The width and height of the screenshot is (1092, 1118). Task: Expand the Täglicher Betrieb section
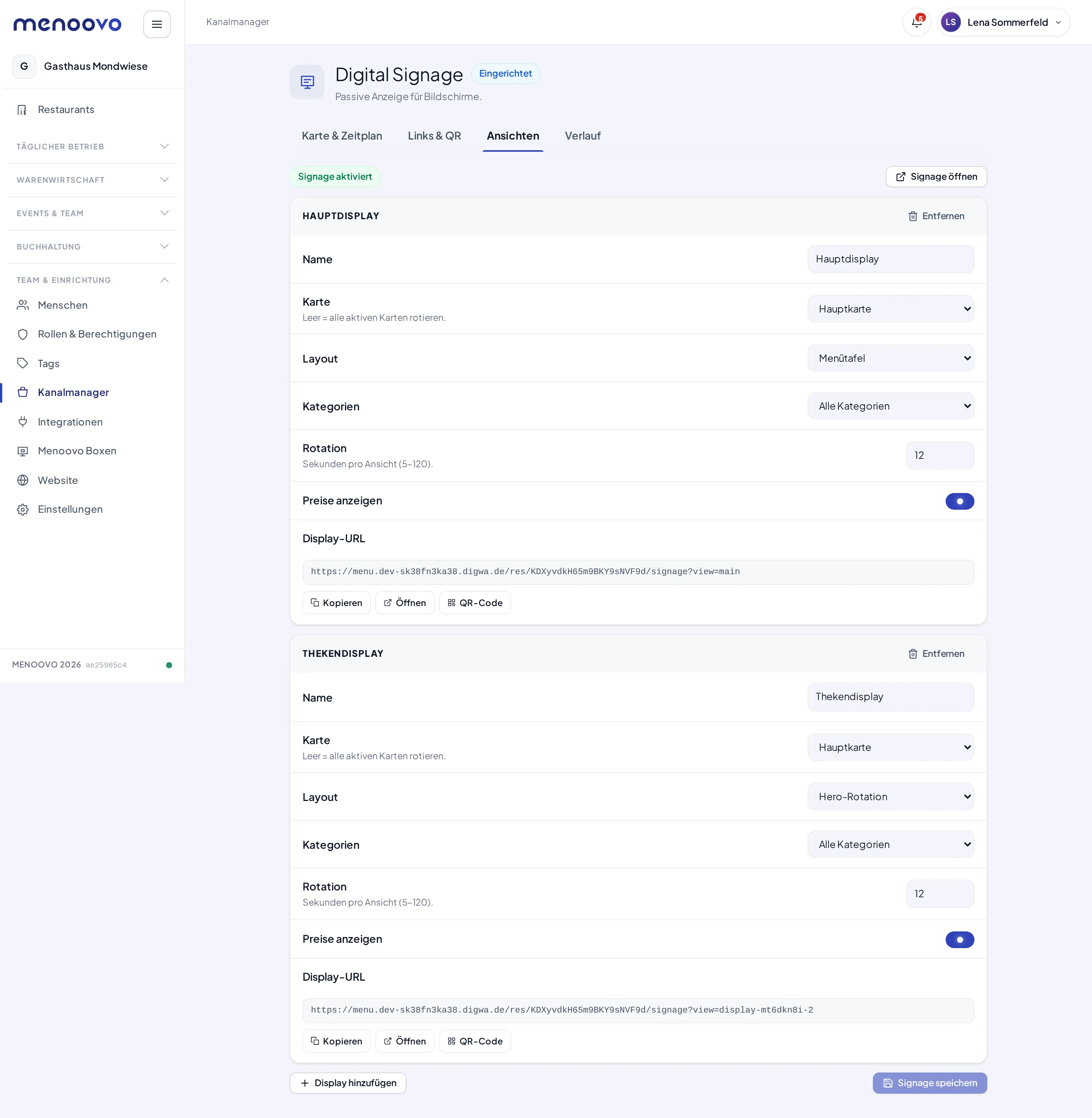point(92,147)
